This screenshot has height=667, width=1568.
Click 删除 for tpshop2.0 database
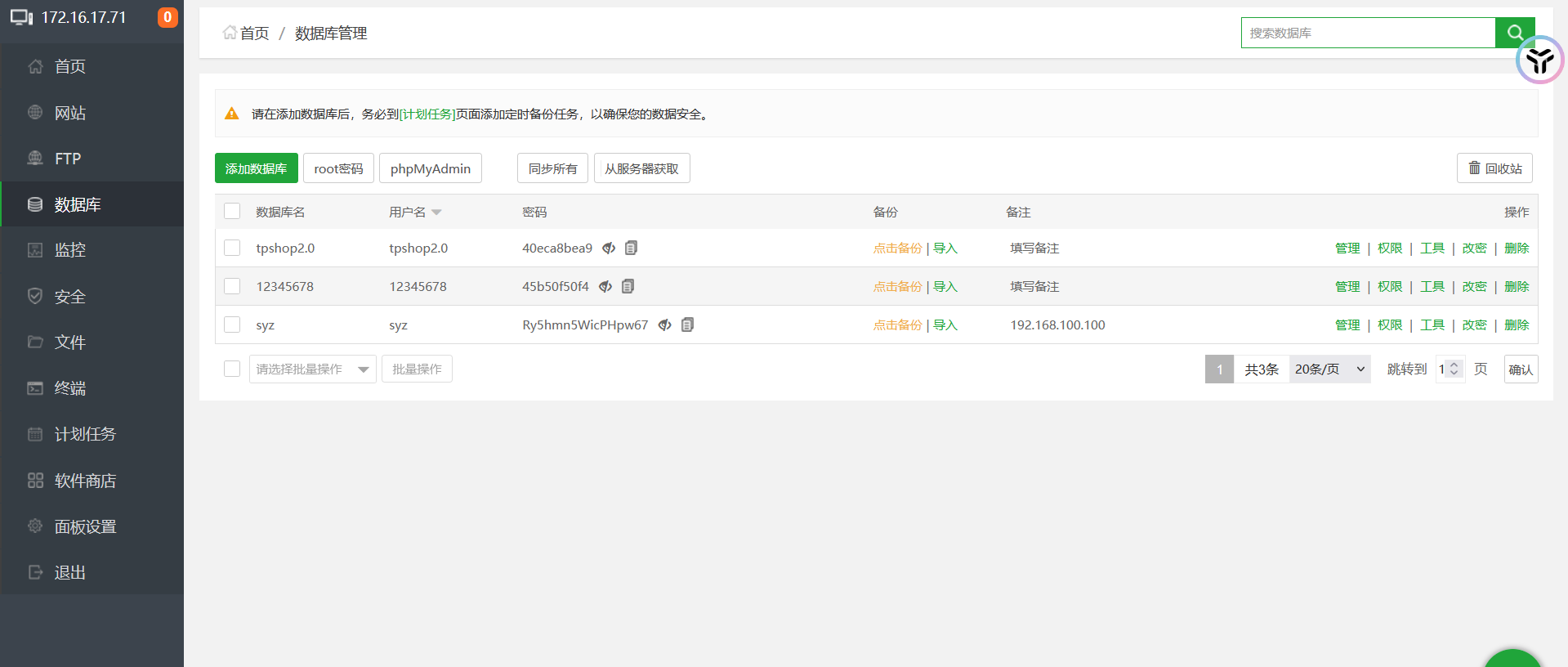point(1517,248)
